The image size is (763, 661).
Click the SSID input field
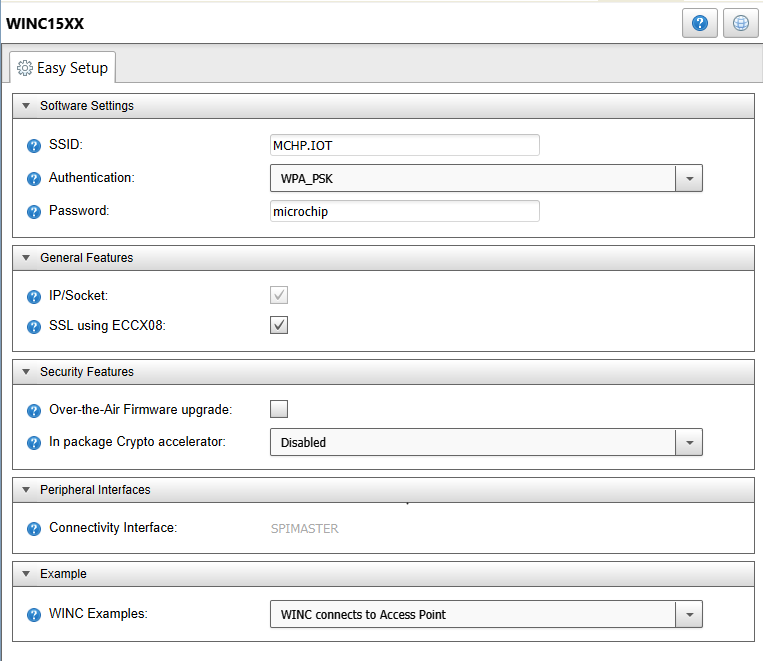coord(404,145)
